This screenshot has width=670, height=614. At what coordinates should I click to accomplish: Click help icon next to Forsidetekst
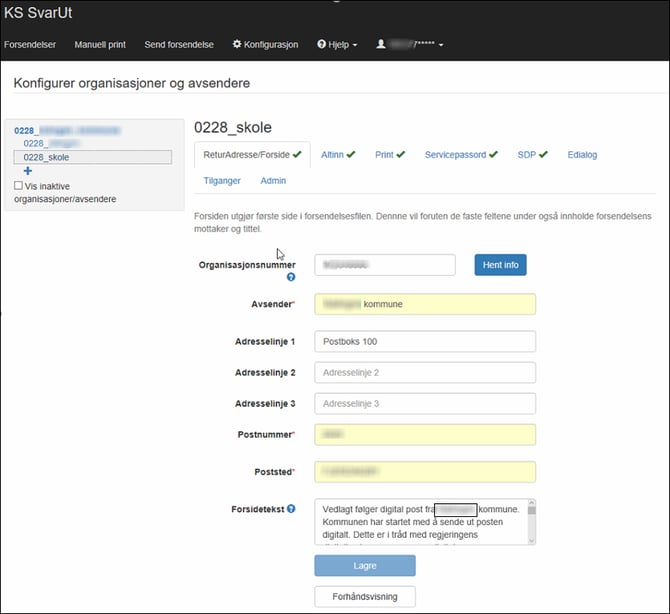[x=291, y=509]
